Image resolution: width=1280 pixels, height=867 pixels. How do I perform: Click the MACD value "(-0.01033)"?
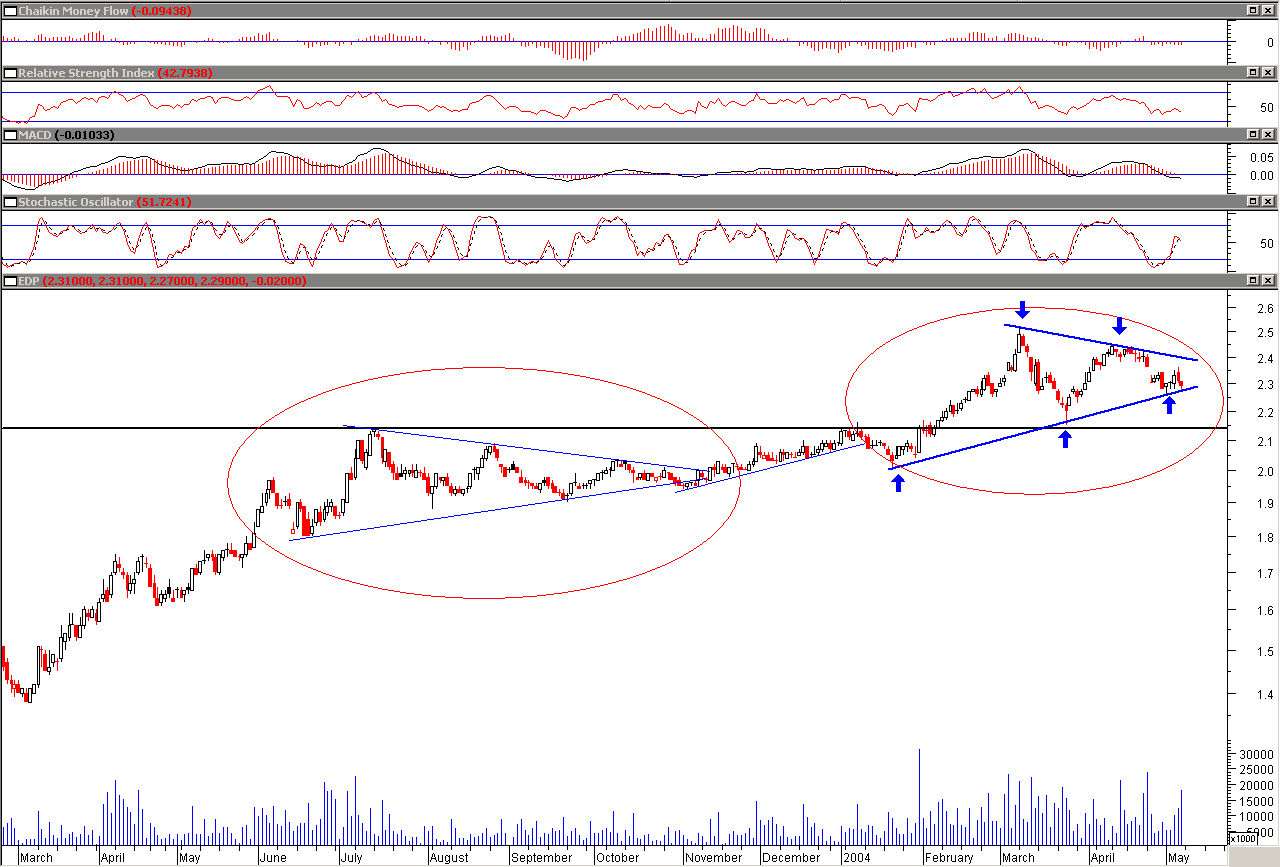click(85, 134)
